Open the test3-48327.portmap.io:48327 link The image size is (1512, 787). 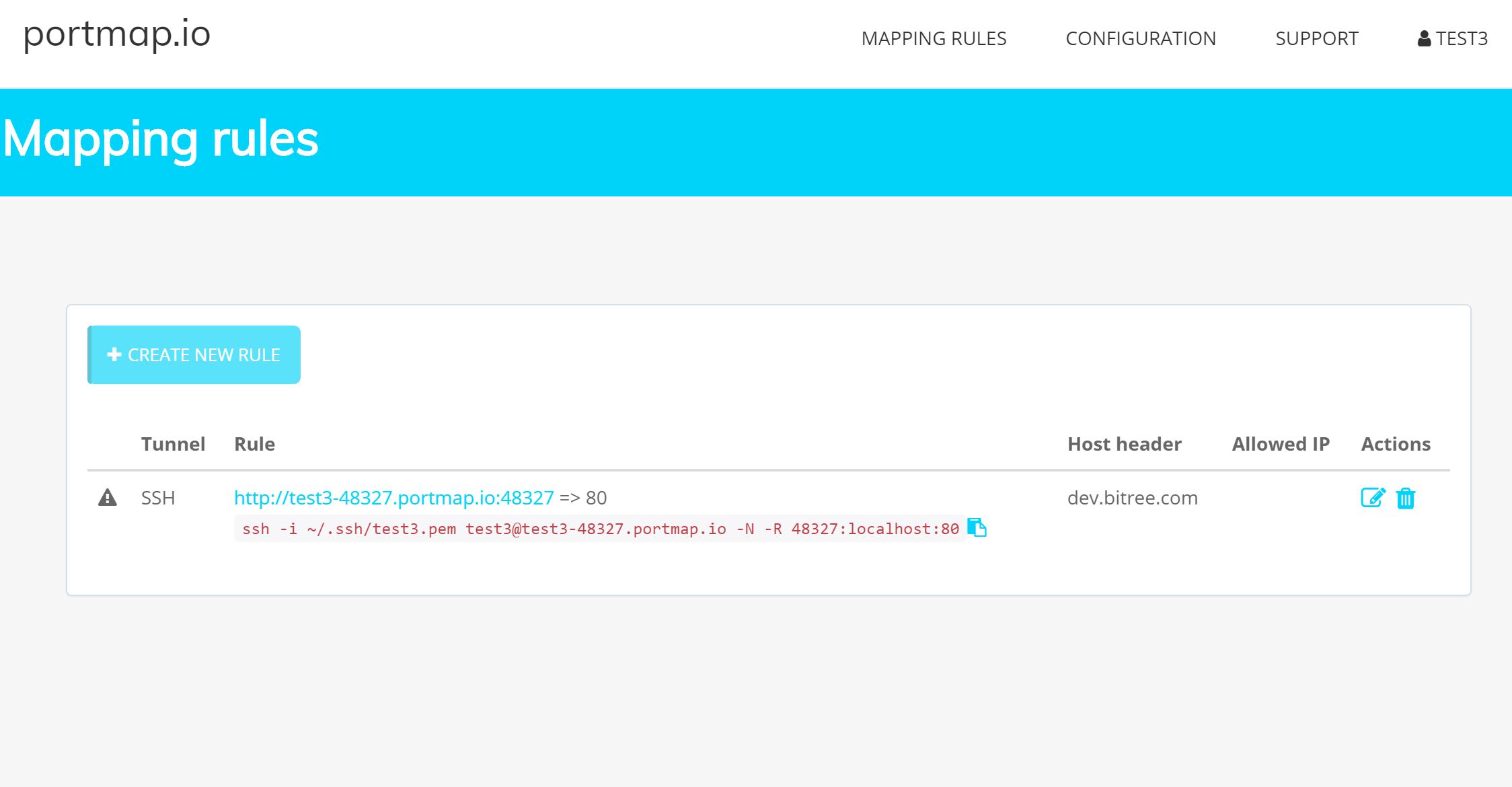pos(393,498)
